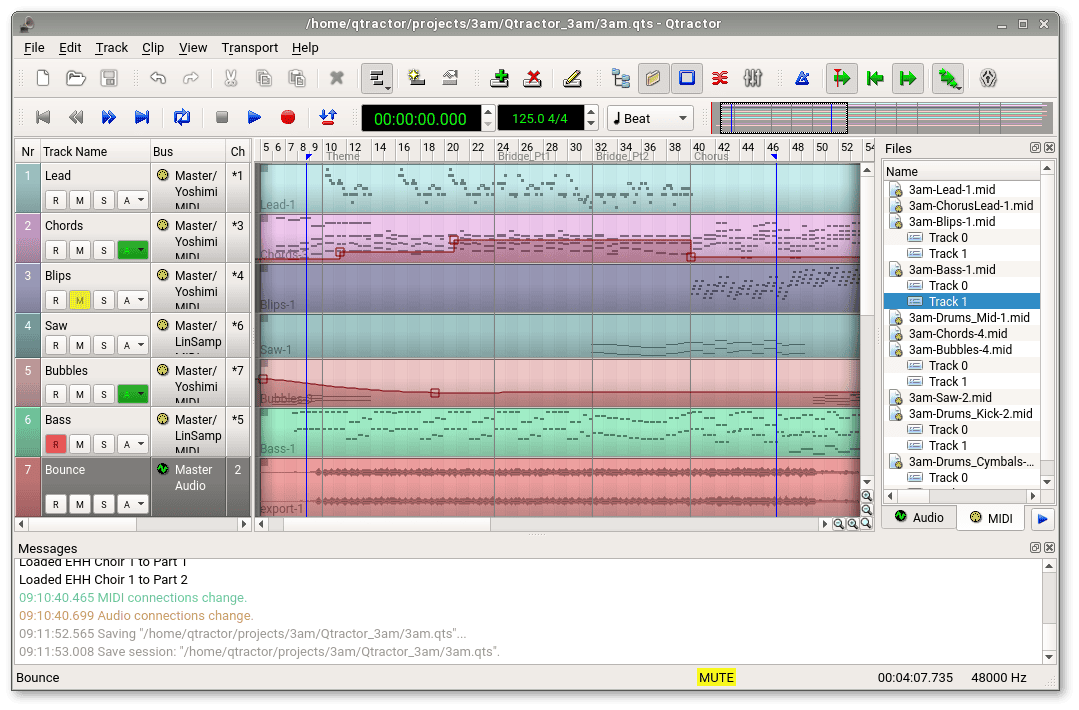Toggle Punch in/out icon near time display

(x=328, y=118)
